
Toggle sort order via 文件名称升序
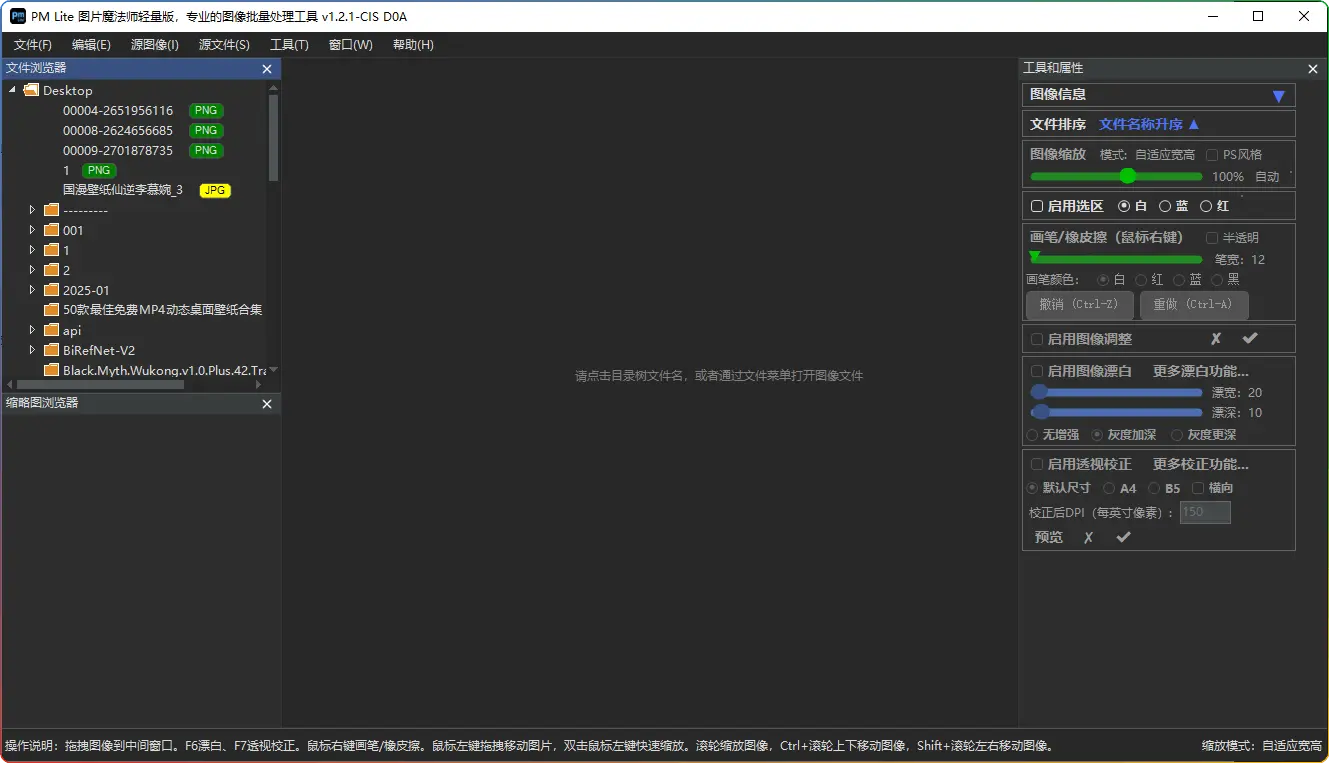(1148, 125)
